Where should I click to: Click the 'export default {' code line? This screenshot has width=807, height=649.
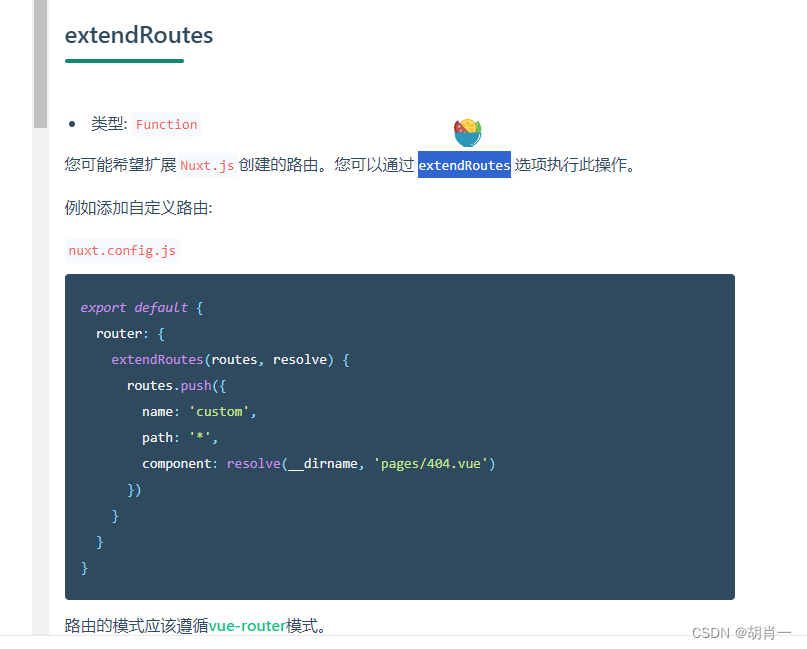[x=142, y=308]
